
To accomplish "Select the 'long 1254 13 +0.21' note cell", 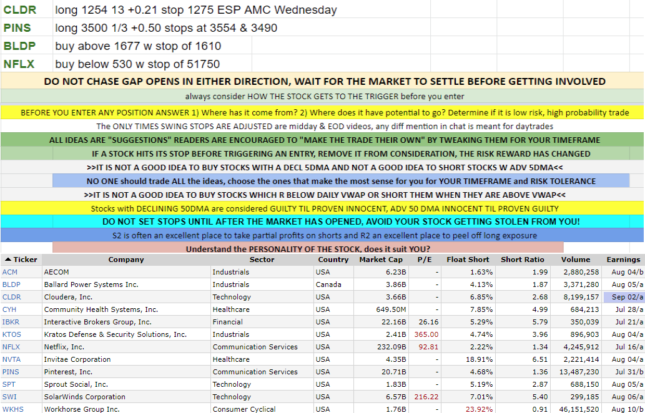I will point(241,9).
